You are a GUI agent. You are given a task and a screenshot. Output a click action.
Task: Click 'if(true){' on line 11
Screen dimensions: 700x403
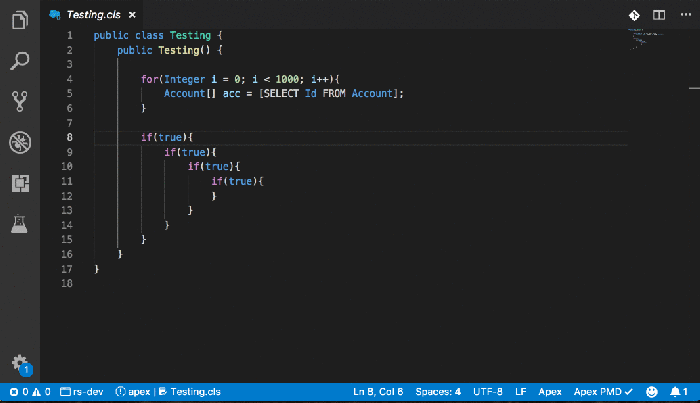tap(237, 181)
